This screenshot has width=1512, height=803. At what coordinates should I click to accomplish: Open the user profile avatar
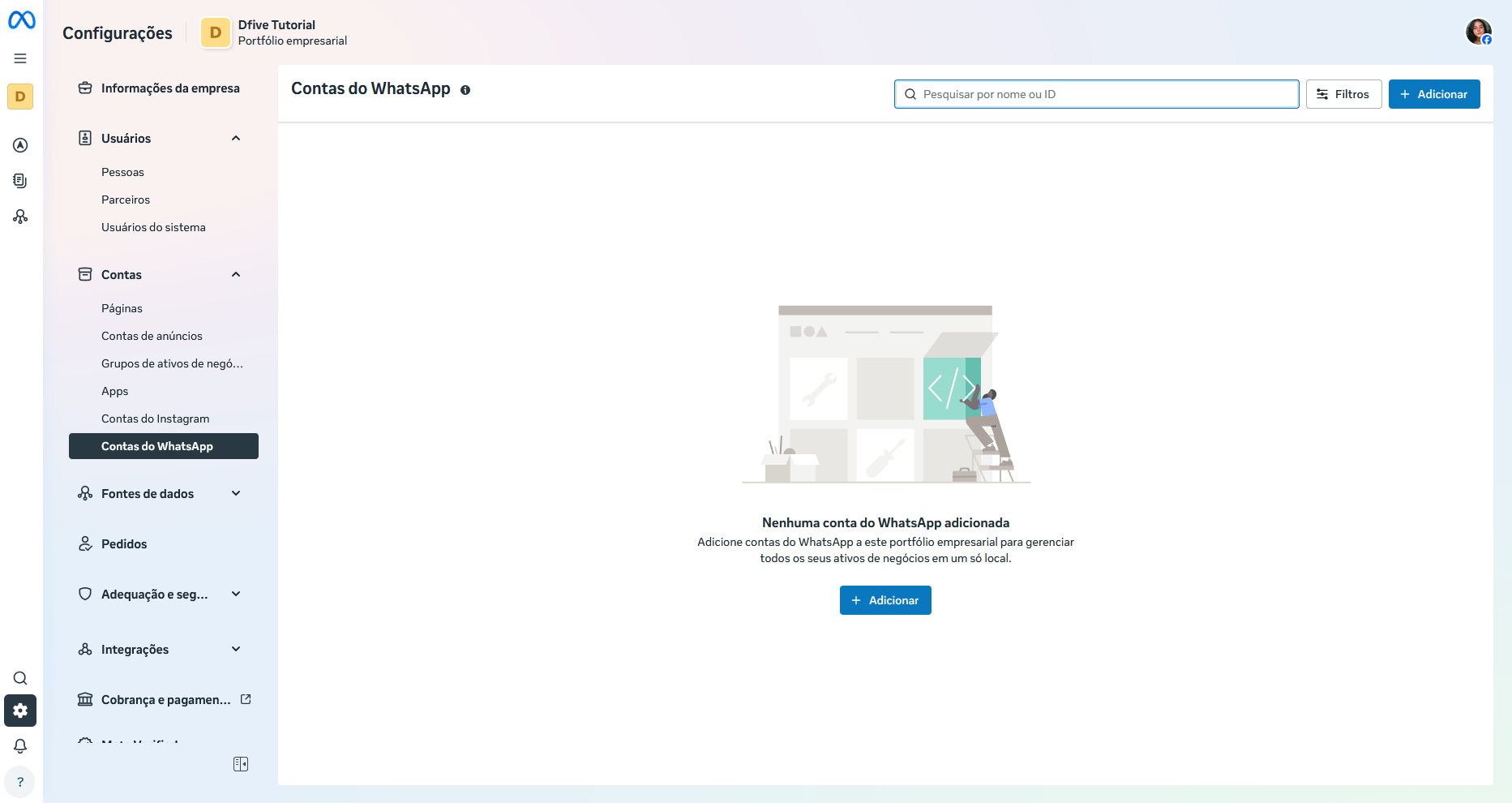click(1478, 32)
